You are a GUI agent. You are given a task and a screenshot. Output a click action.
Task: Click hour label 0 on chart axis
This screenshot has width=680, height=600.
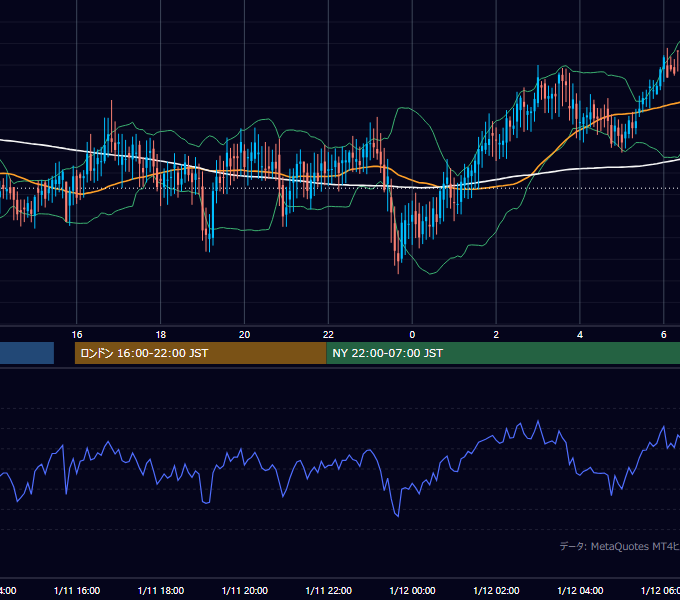click(x=412, y=335)
